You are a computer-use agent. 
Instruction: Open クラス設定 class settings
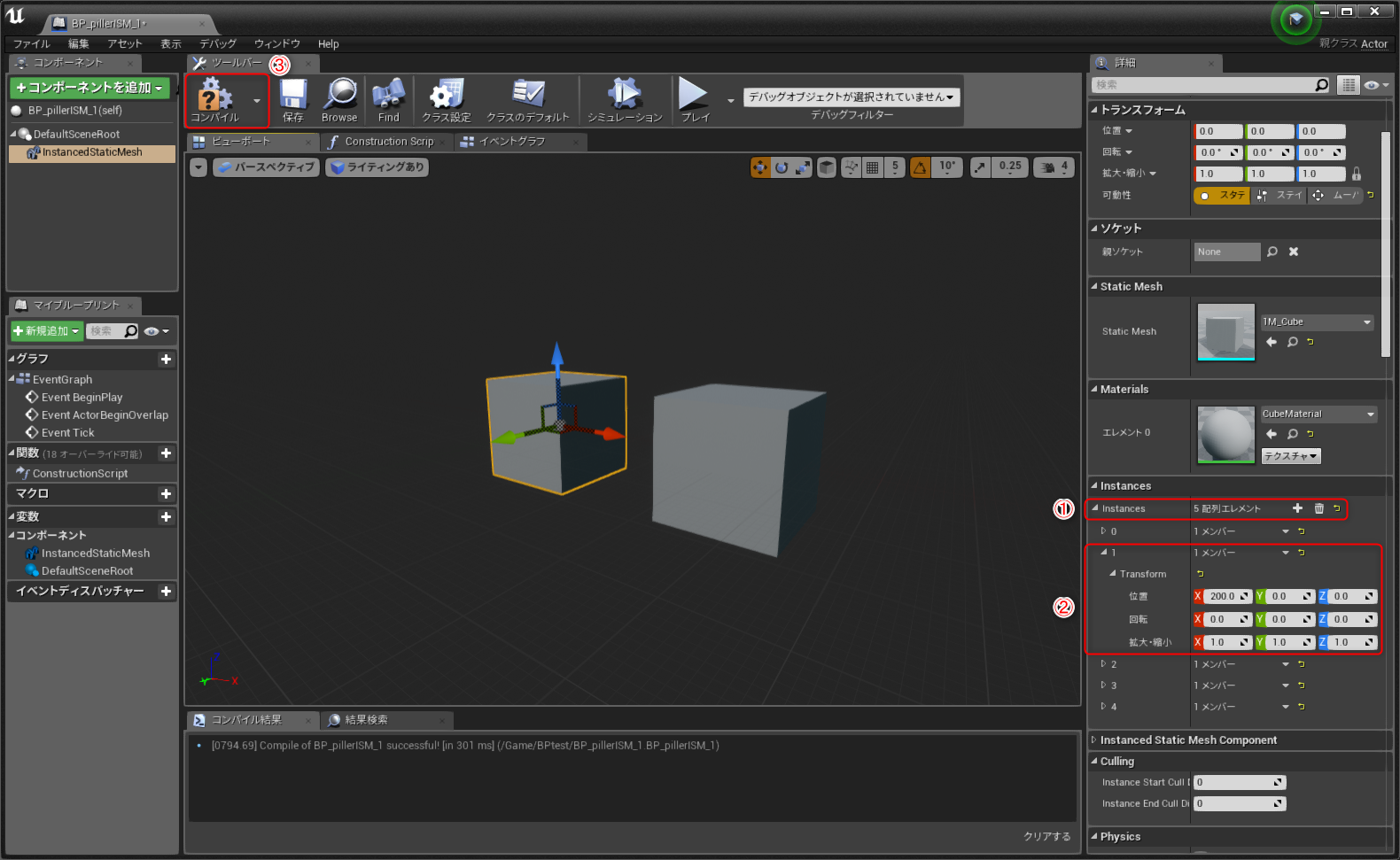[447, 100]
